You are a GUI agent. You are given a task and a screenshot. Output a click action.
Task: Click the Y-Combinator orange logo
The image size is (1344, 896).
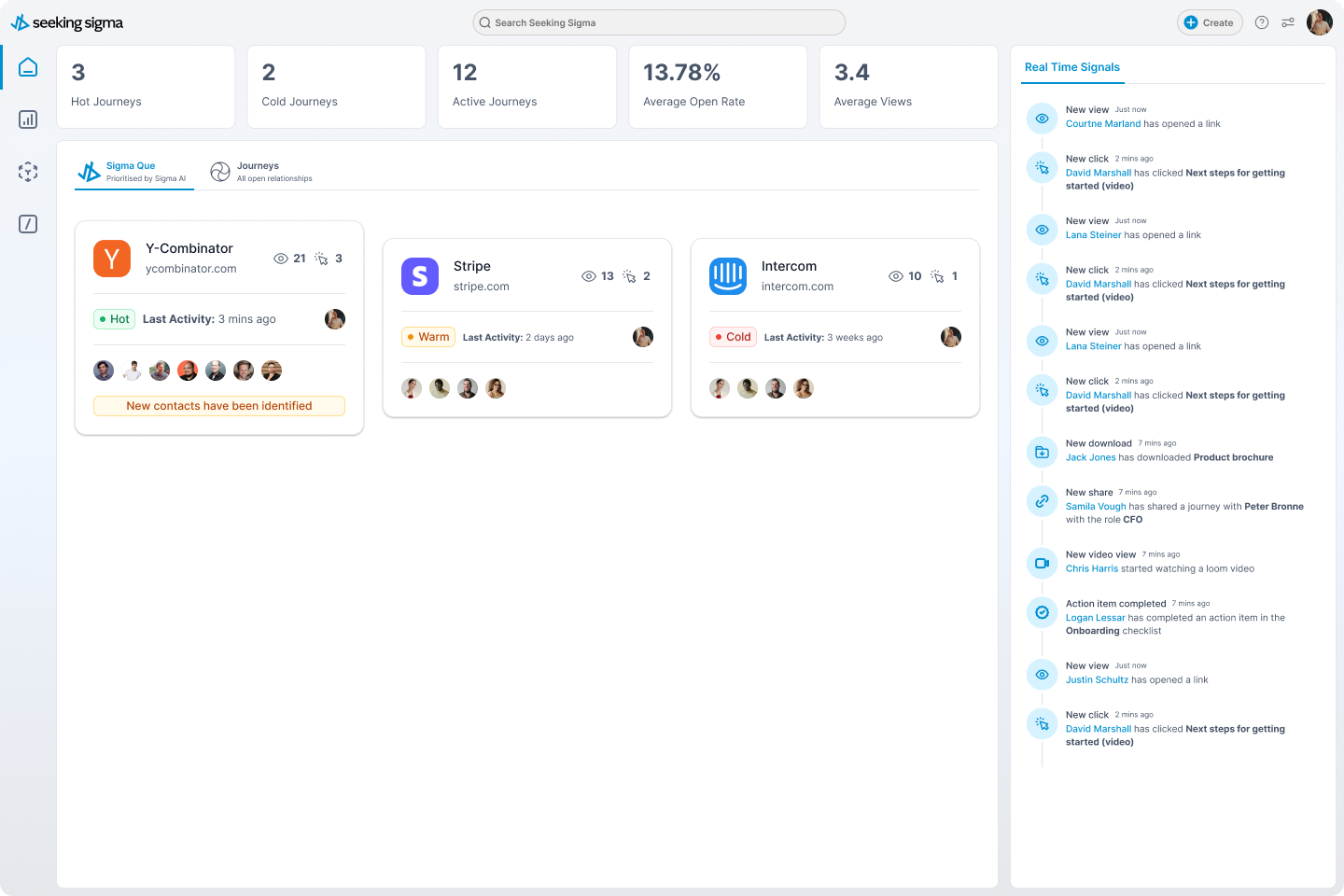point(112,259)
